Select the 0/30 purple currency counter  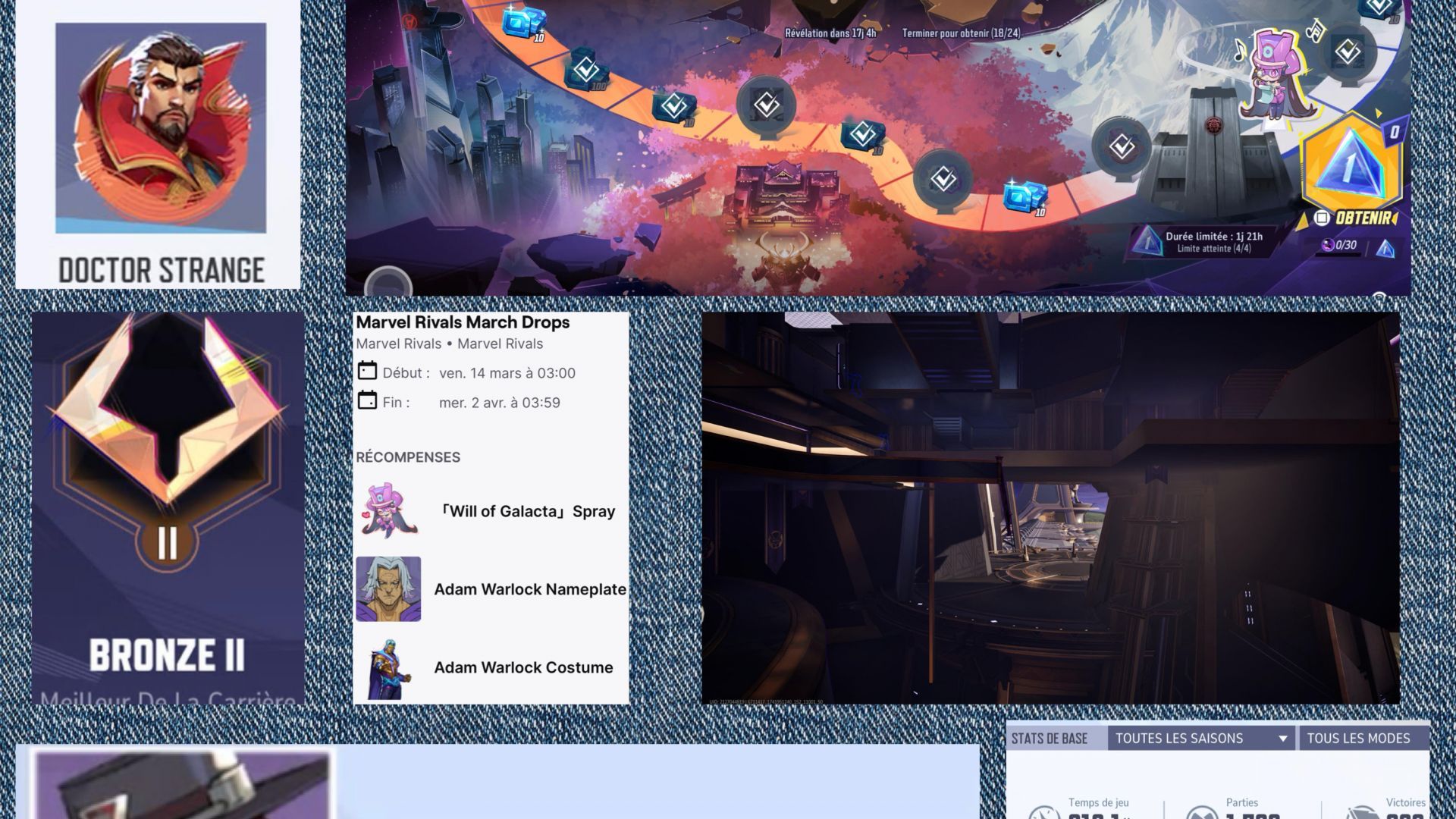point(1340,245)
